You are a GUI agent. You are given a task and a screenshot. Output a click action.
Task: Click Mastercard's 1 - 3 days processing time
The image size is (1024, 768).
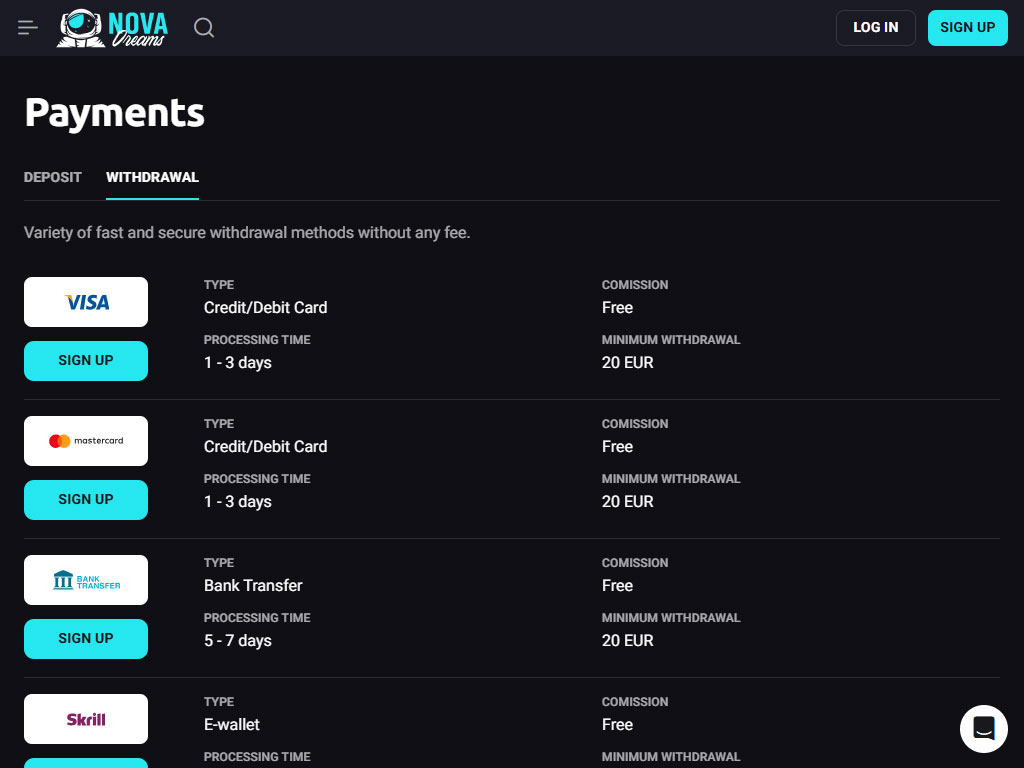pos(238,502)
